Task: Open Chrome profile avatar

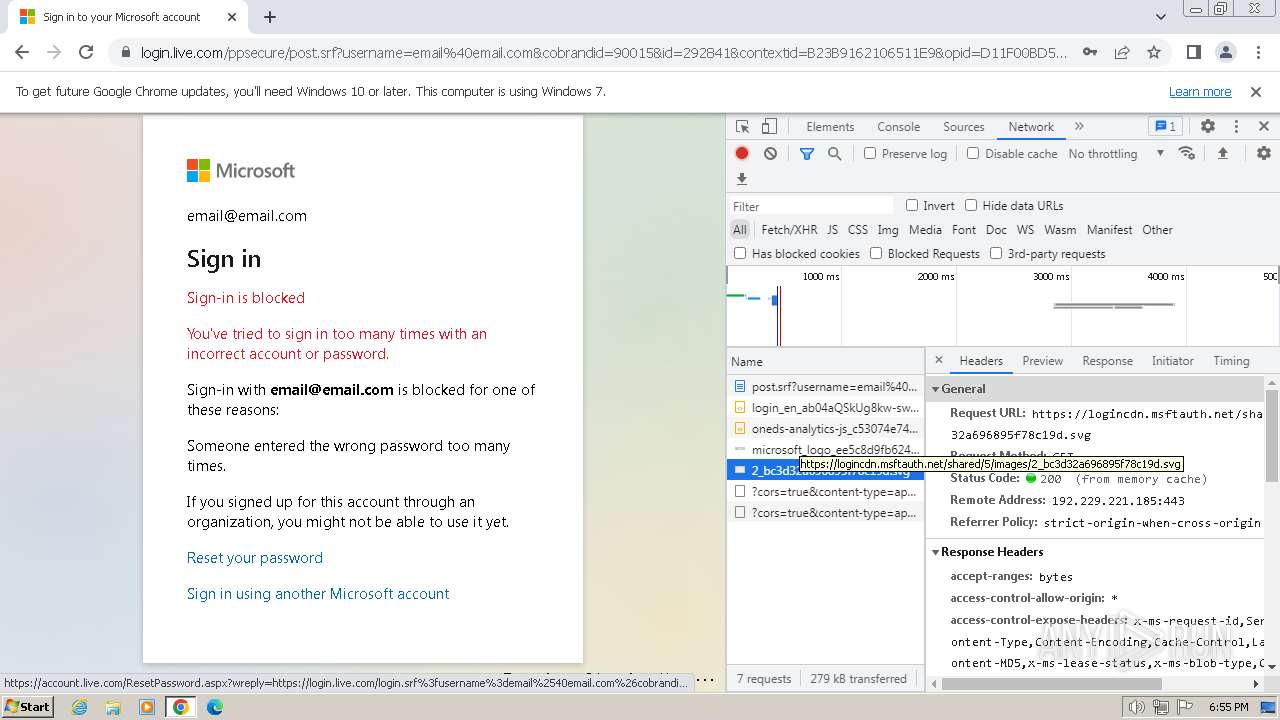Action: pos(1226,53)
